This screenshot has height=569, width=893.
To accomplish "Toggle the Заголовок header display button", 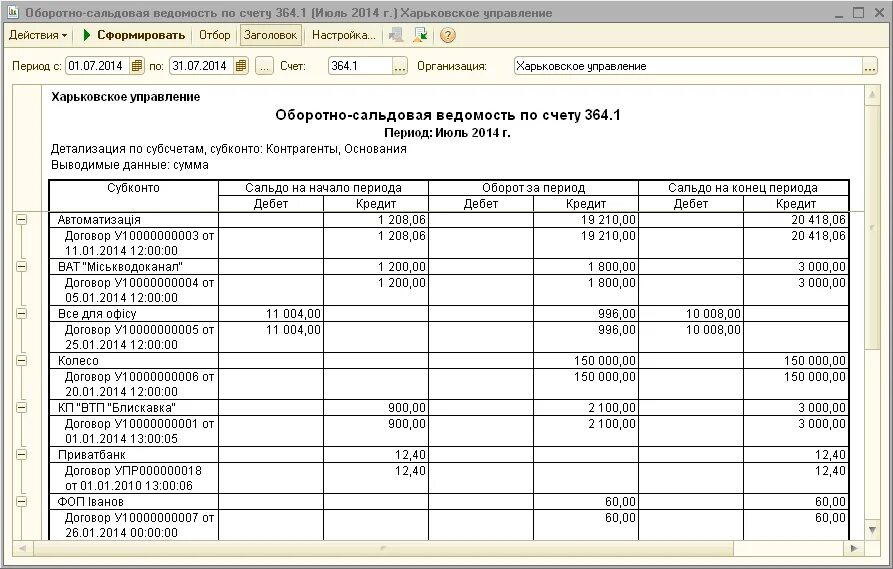I will [x=271, y=35].
